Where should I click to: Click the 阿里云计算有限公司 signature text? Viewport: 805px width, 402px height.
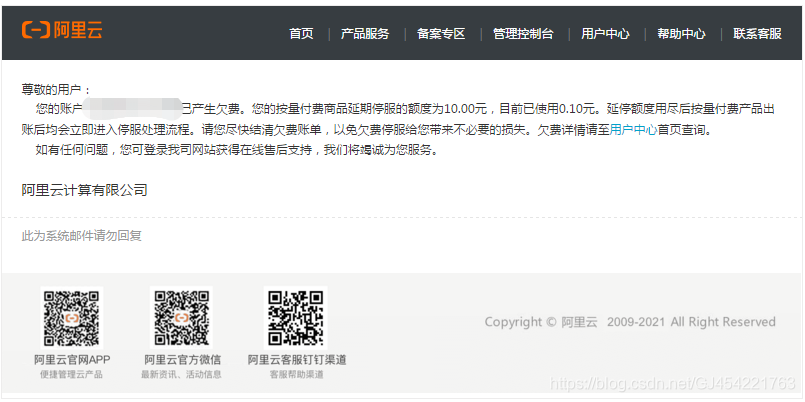[85, 190]
